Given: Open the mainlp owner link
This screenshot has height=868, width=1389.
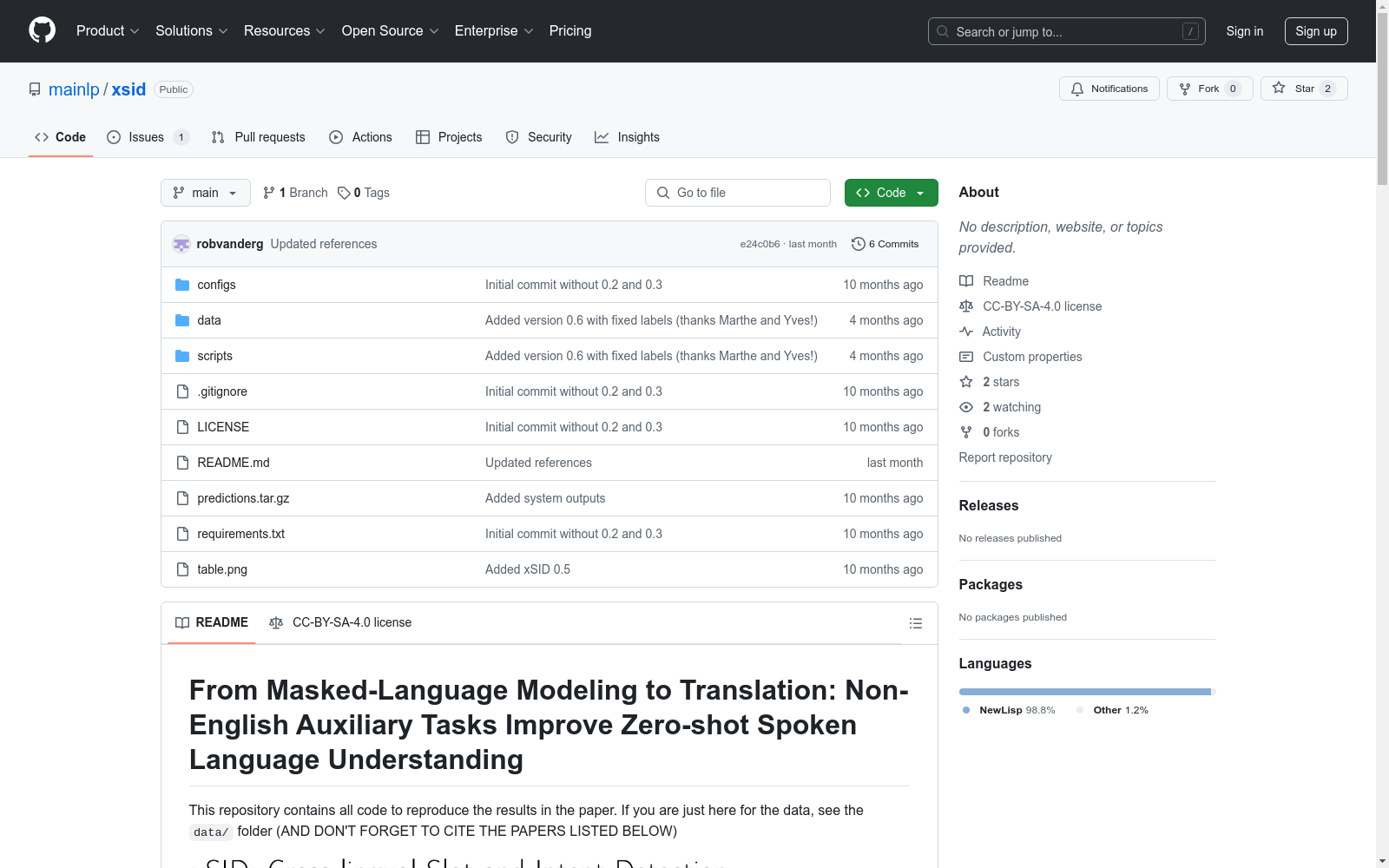Looking at the screenshot, I should 74,89.
